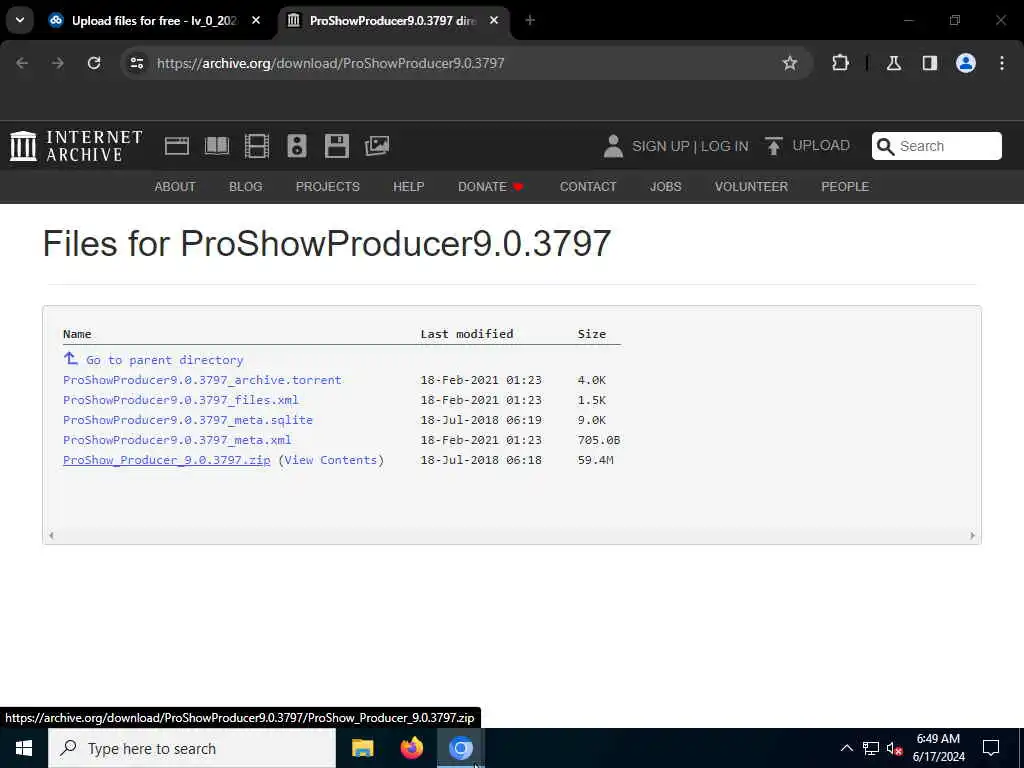1024x768 pixels.
Task: Download ProShowProducer9.0.3797_archive.torrent
Action: click(202, 380)
